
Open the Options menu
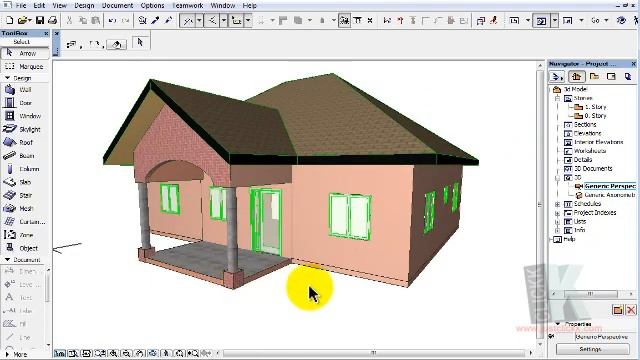(152, 5)
